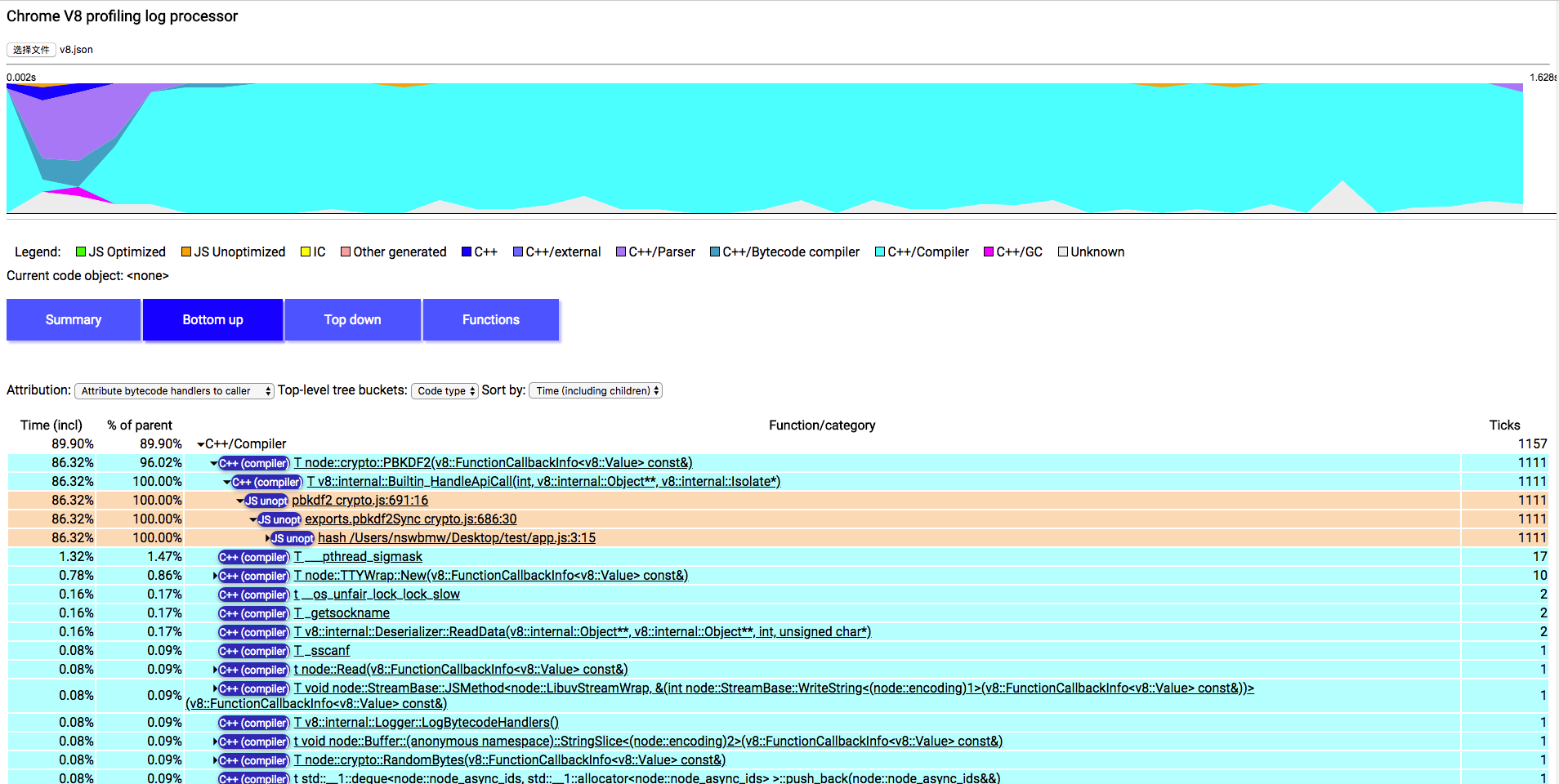Click the C++ (compiler) badge beside LogBytecodeHandlers
Viewport: 1559px width, 784px height.
coord(253,723)
